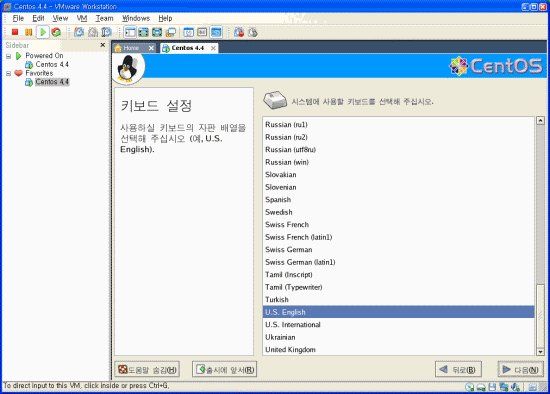Click the CentOS logo in banner
The image size is (550, 394).
(x=496, y=66)
